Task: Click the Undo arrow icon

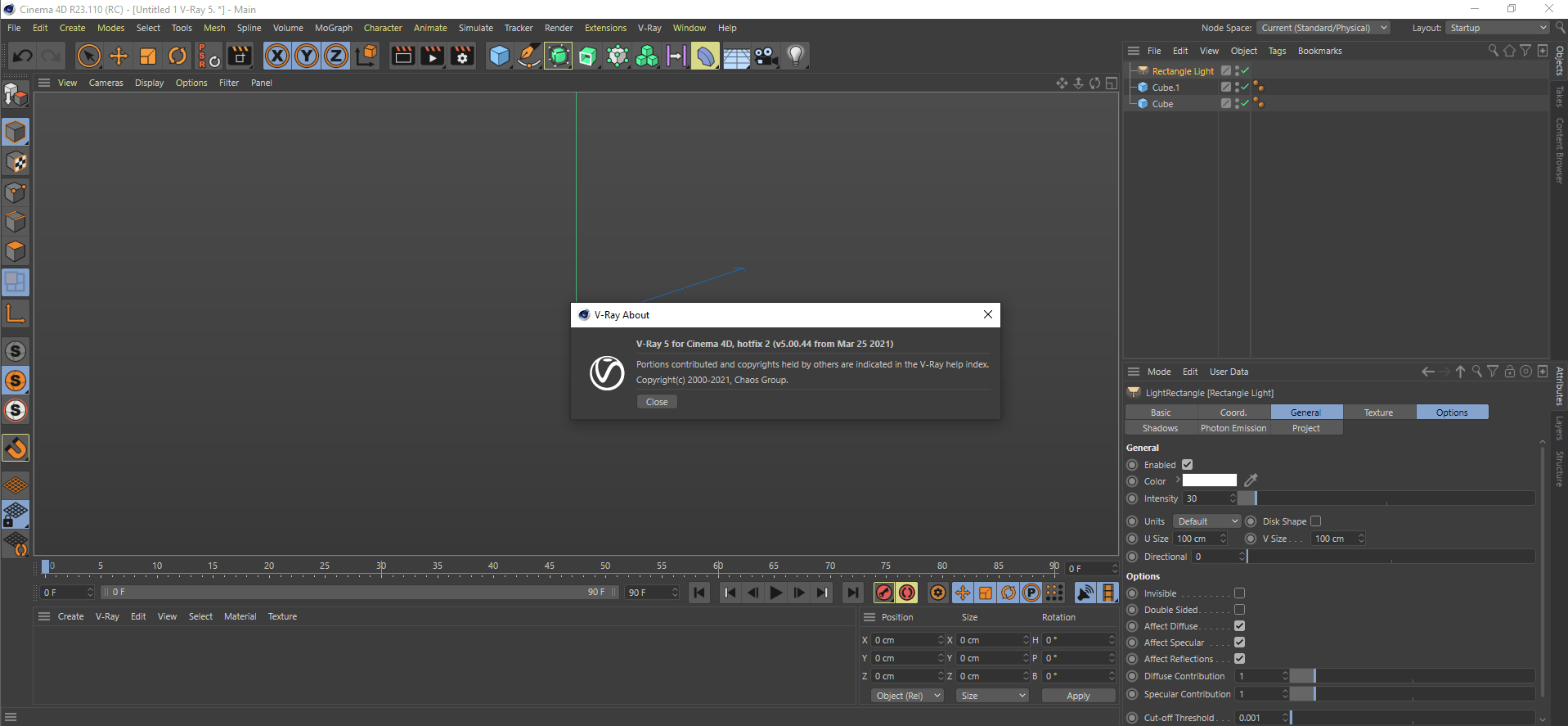Action: pos(23,56)
